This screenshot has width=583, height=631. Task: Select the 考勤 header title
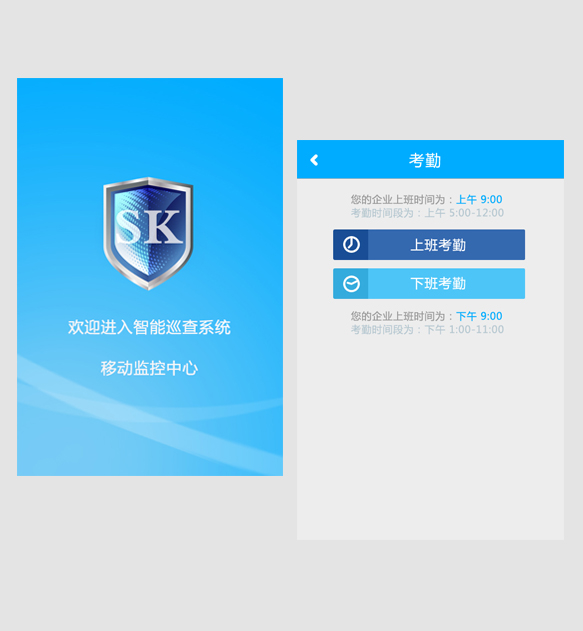point(425,161)
